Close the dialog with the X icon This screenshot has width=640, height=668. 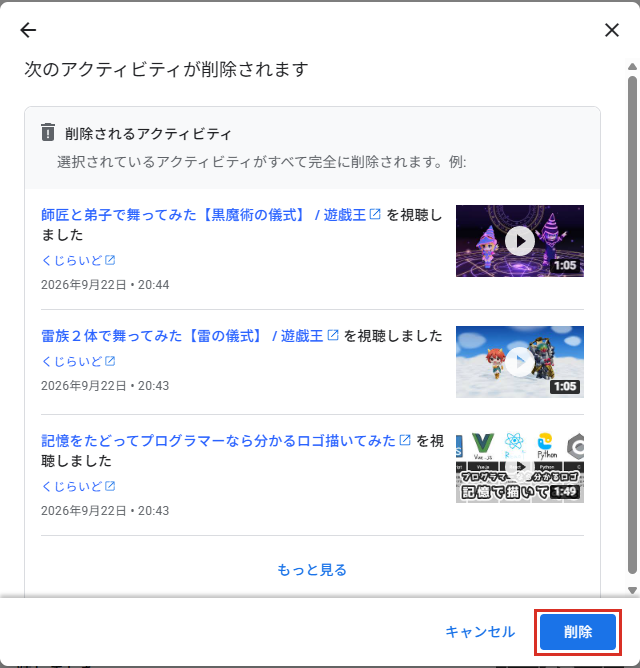(x=612, y=30)
